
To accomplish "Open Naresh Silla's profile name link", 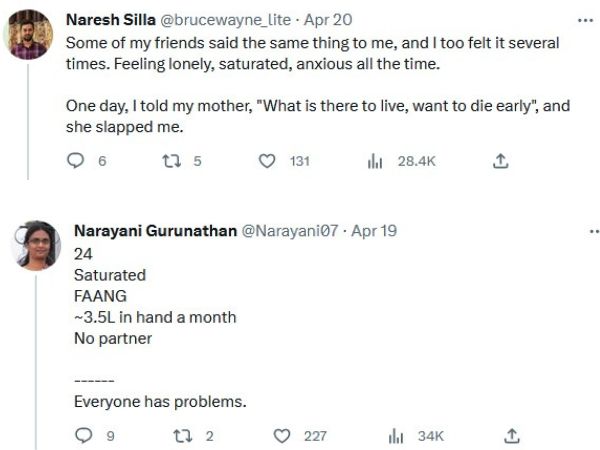I will coord(110,19).
